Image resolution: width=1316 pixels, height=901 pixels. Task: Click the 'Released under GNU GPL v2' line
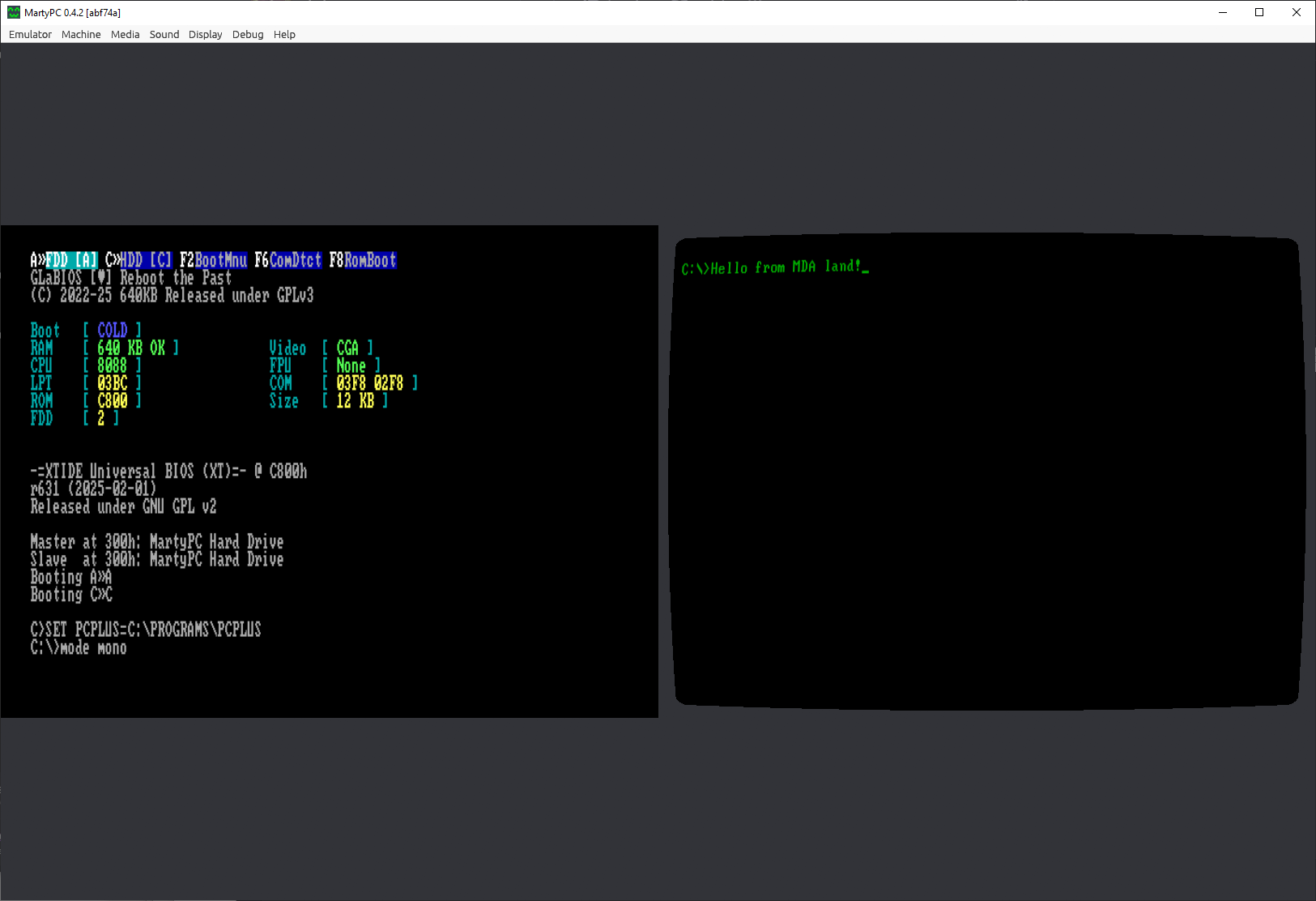coord(123,506)
